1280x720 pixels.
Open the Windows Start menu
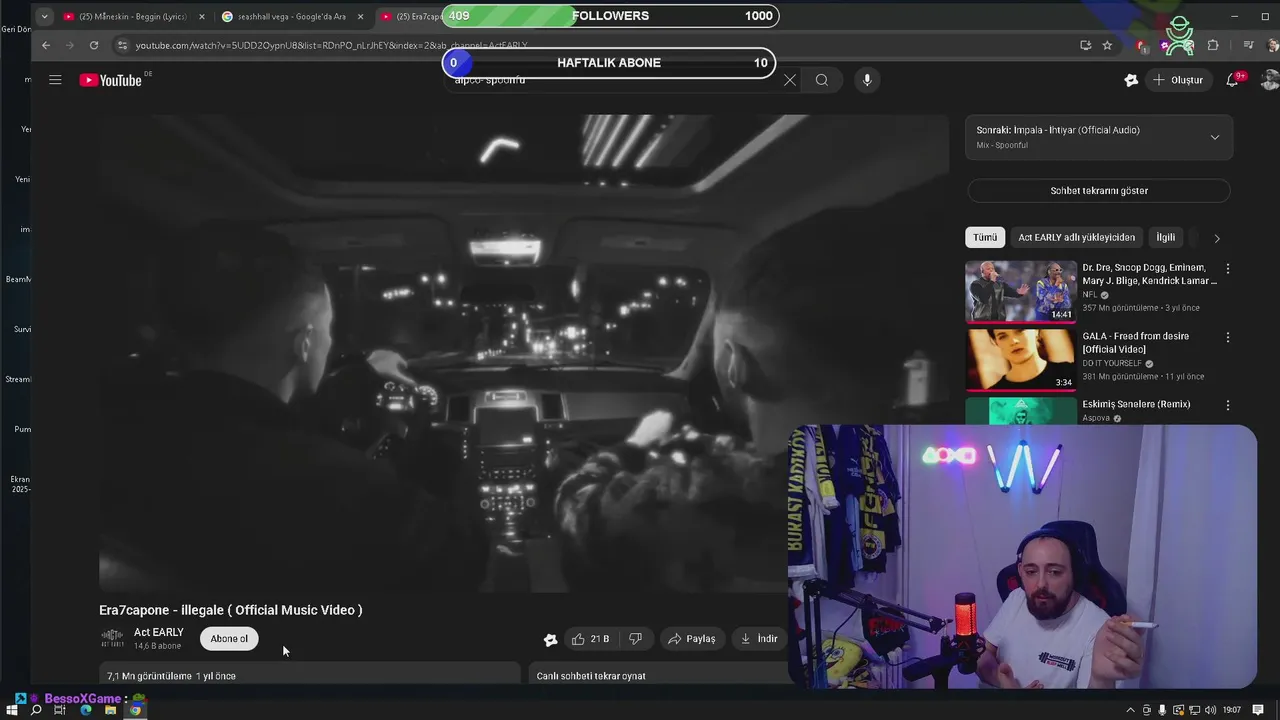coord(12,710)
